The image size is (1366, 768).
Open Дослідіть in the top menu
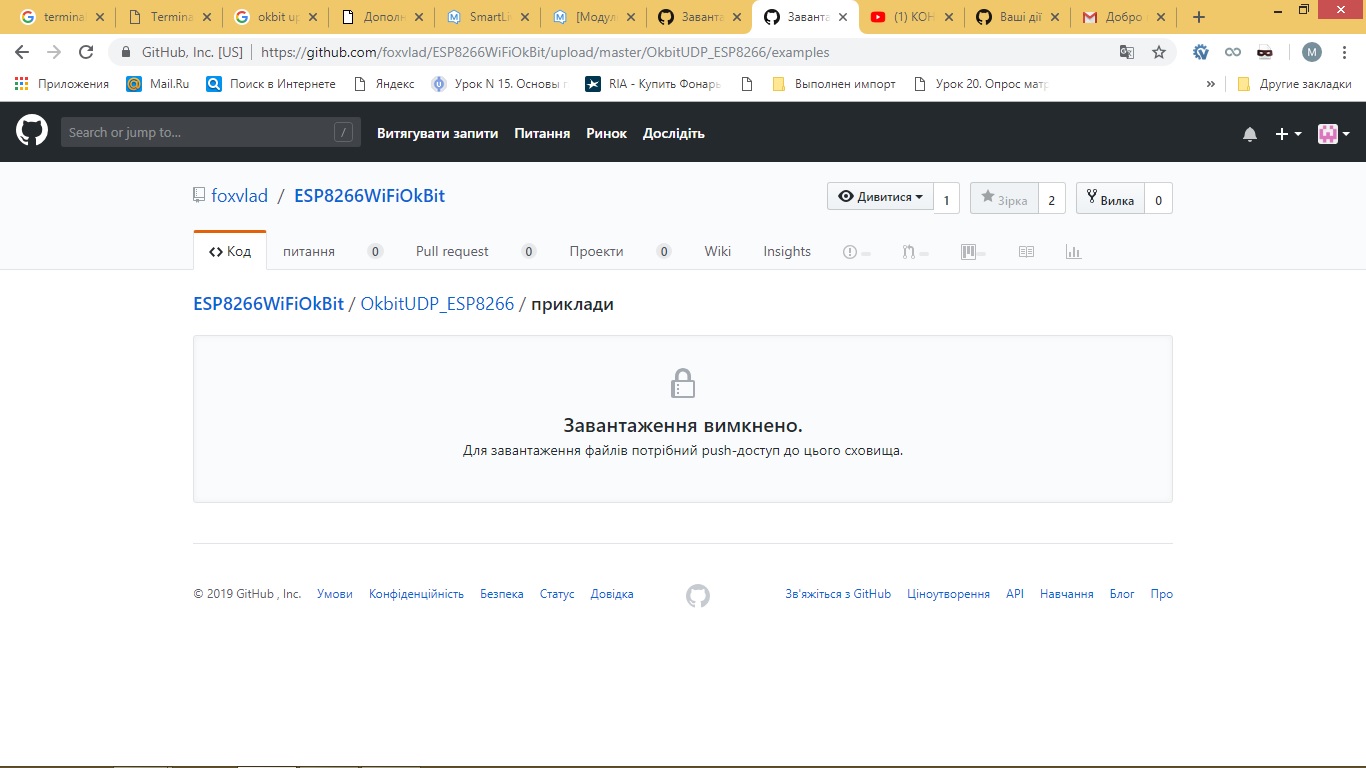click(674, 132)
